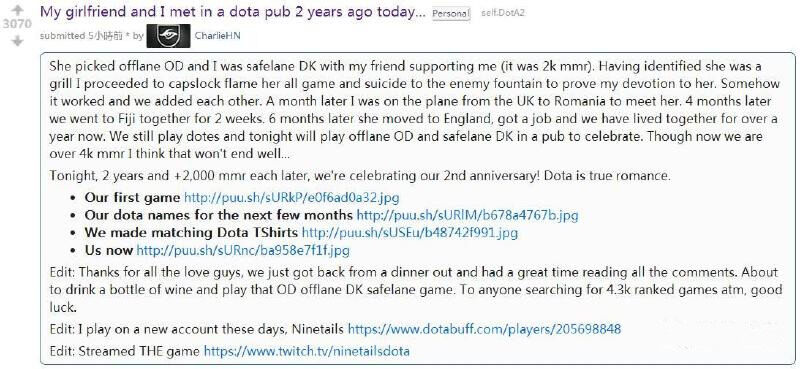Click the Personal flair tag
800x369 pixels.
pos(451,13)
